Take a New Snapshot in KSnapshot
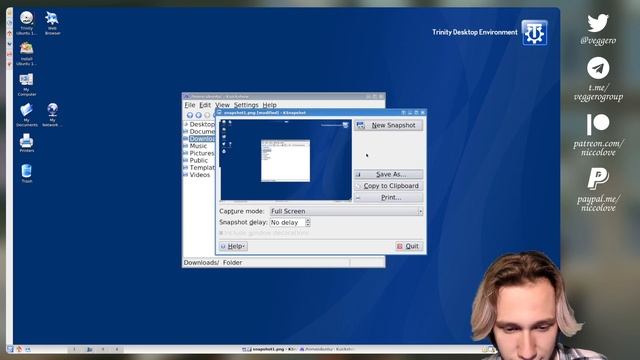The width and height of the screenshot is (640, 360). coord(388,125)
